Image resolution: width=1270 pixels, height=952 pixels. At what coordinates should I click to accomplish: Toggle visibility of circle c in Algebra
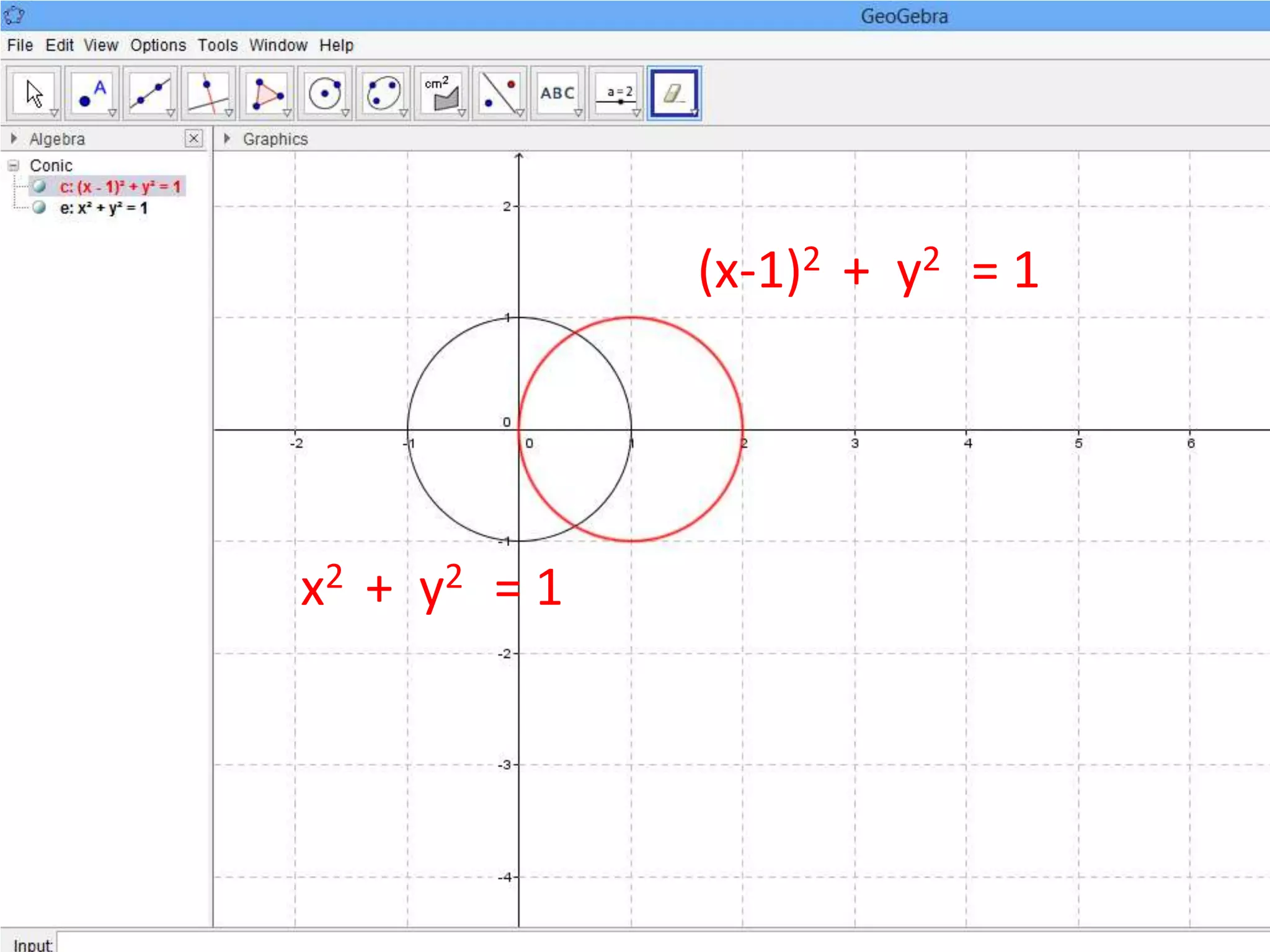40,187
